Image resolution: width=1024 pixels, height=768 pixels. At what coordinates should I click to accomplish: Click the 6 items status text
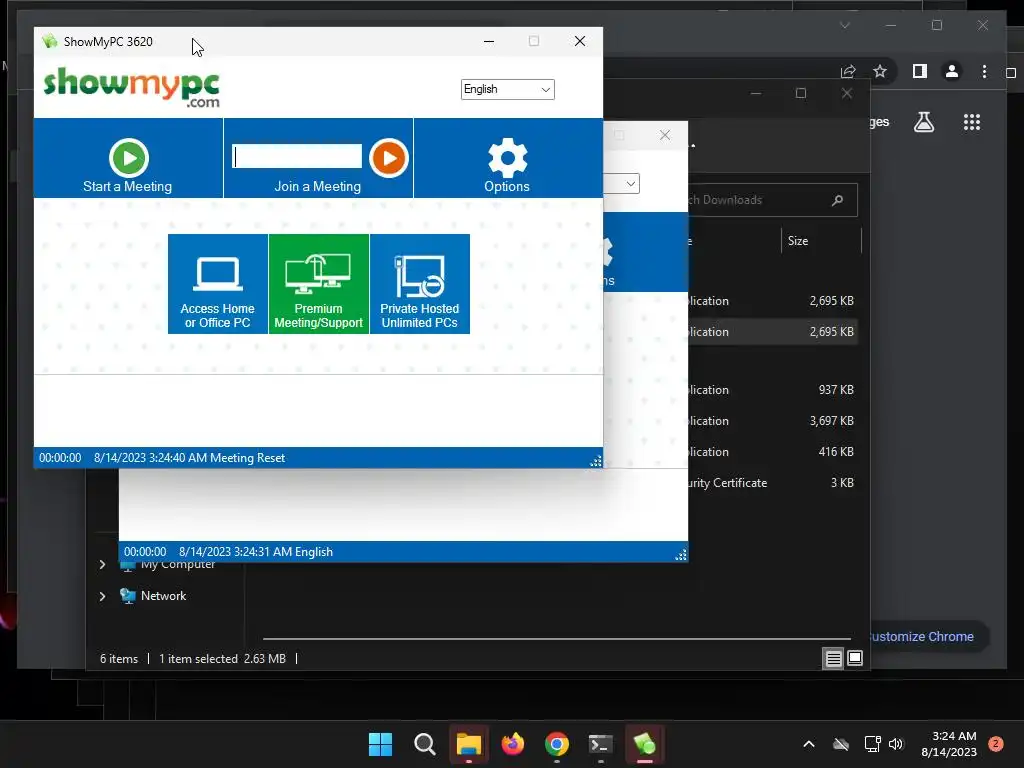point(119,658)
